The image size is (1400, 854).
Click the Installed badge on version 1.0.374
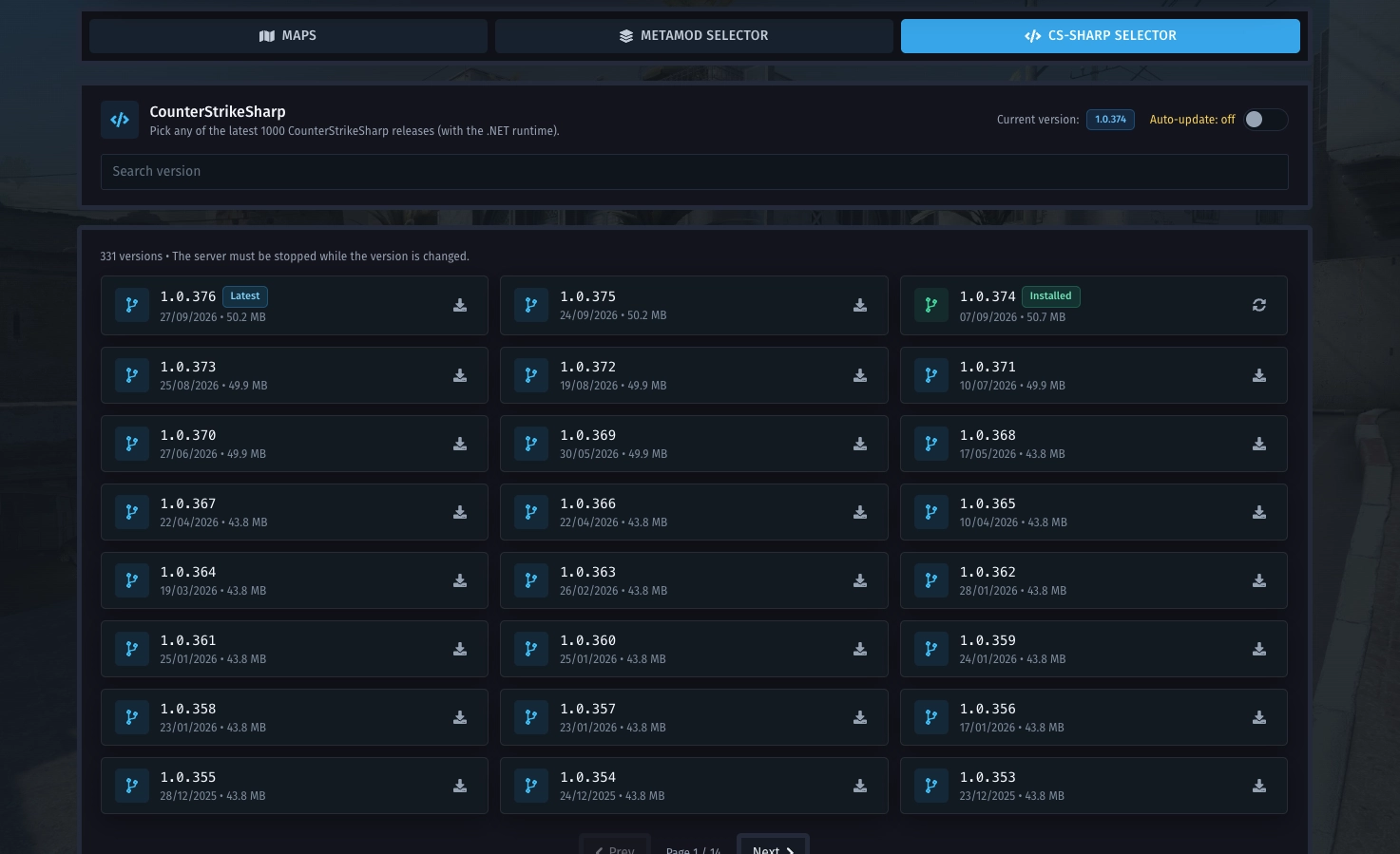click(x=1051, y=296)
